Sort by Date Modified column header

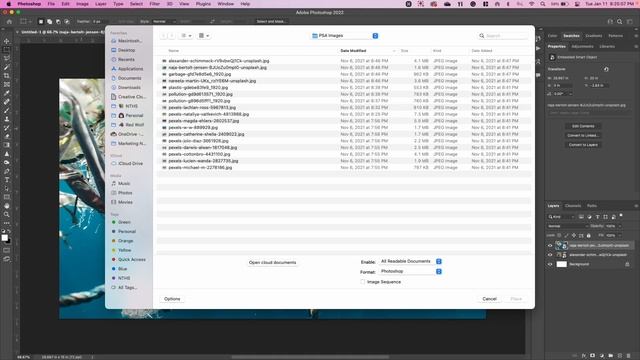tap(353, 51)
